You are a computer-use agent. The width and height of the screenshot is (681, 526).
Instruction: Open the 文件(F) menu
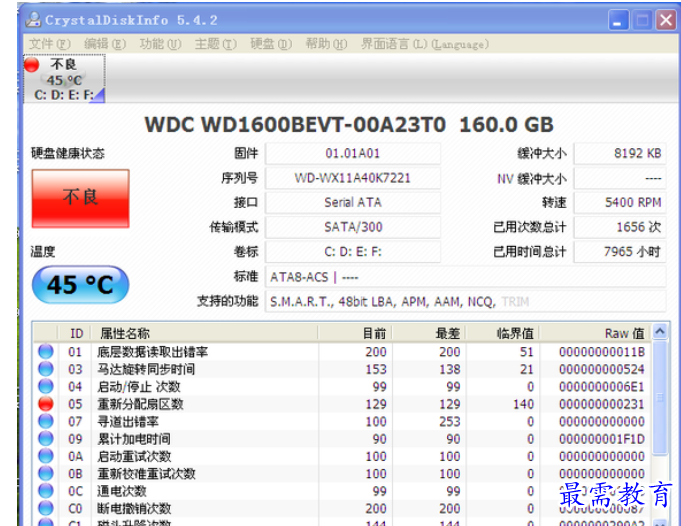click(50, 44)
